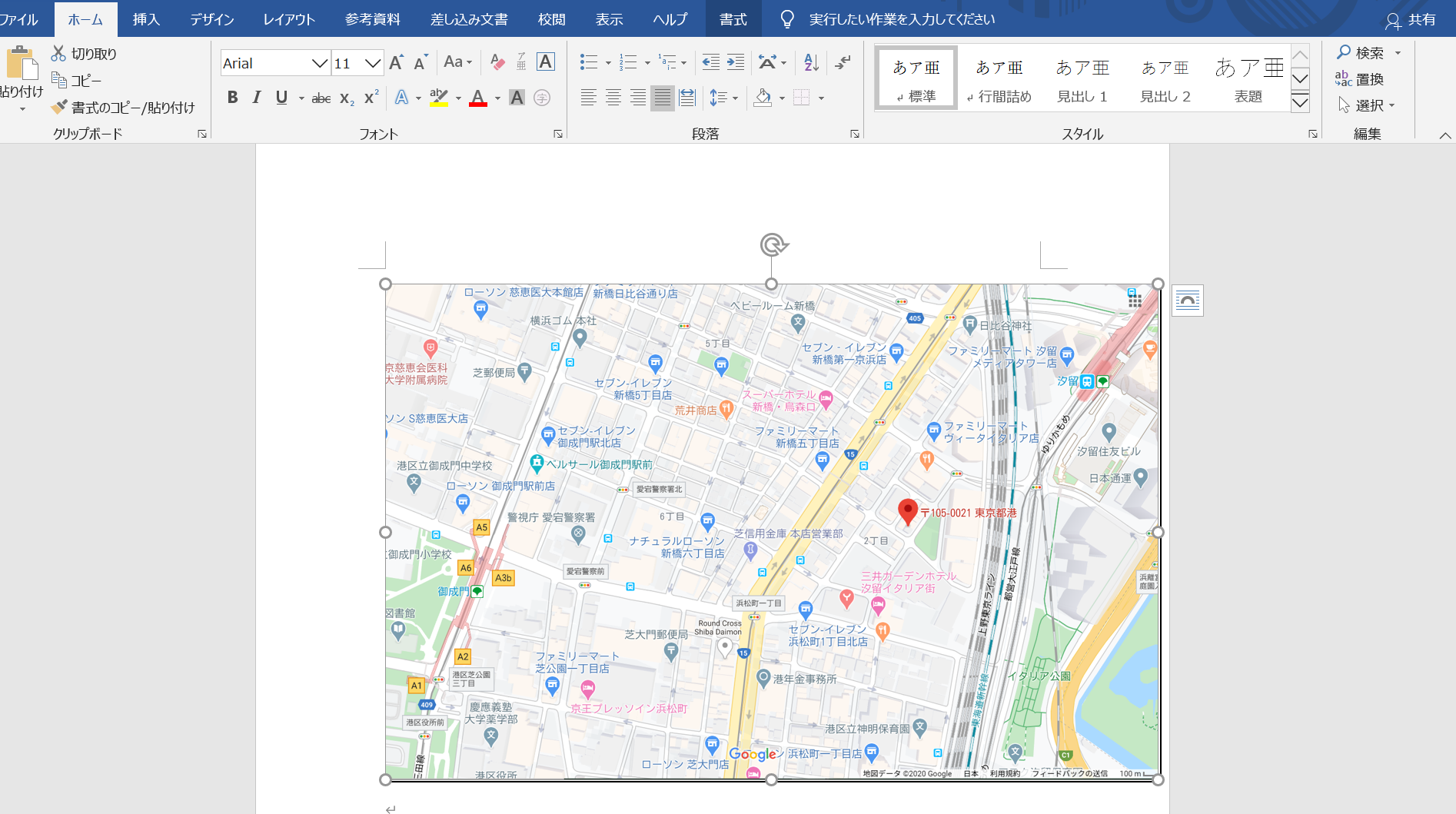1456x814 pixels.
Task: Toggle underline formatting
Action: (281, 98)
